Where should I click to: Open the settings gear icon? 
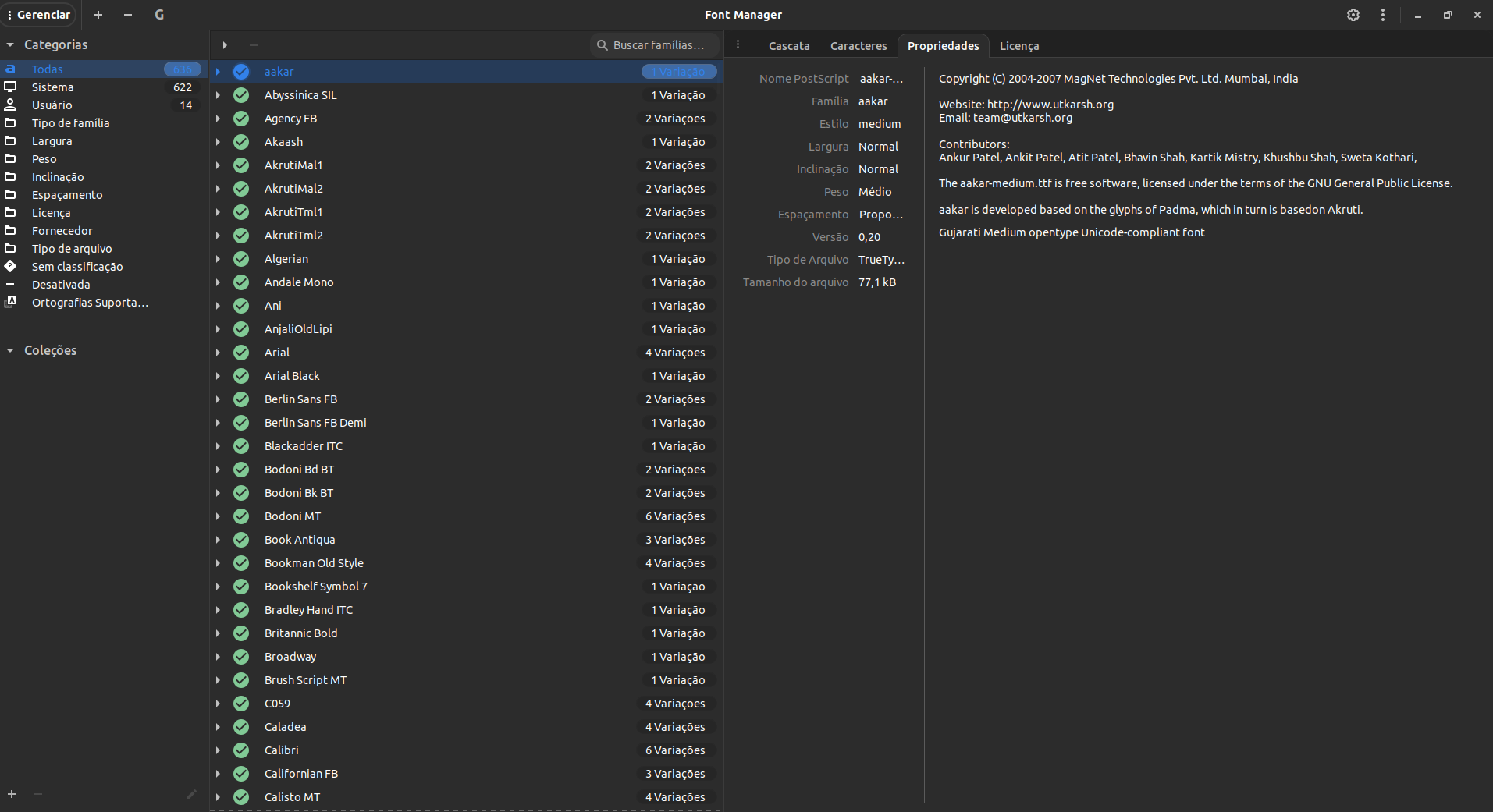1353,15
